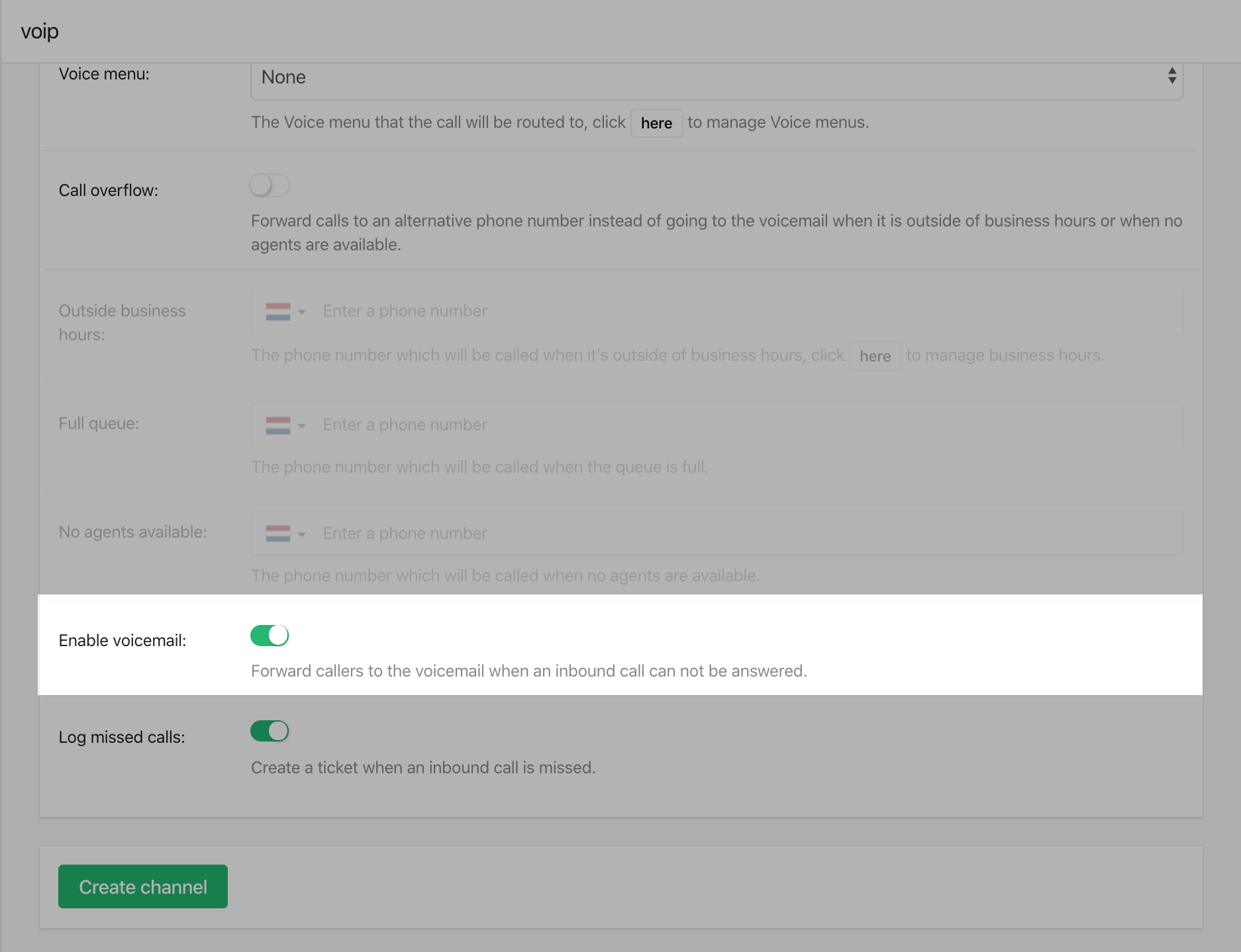Click the flag icon for No agents available
The image size is (1241, 952).
[277, 534]
